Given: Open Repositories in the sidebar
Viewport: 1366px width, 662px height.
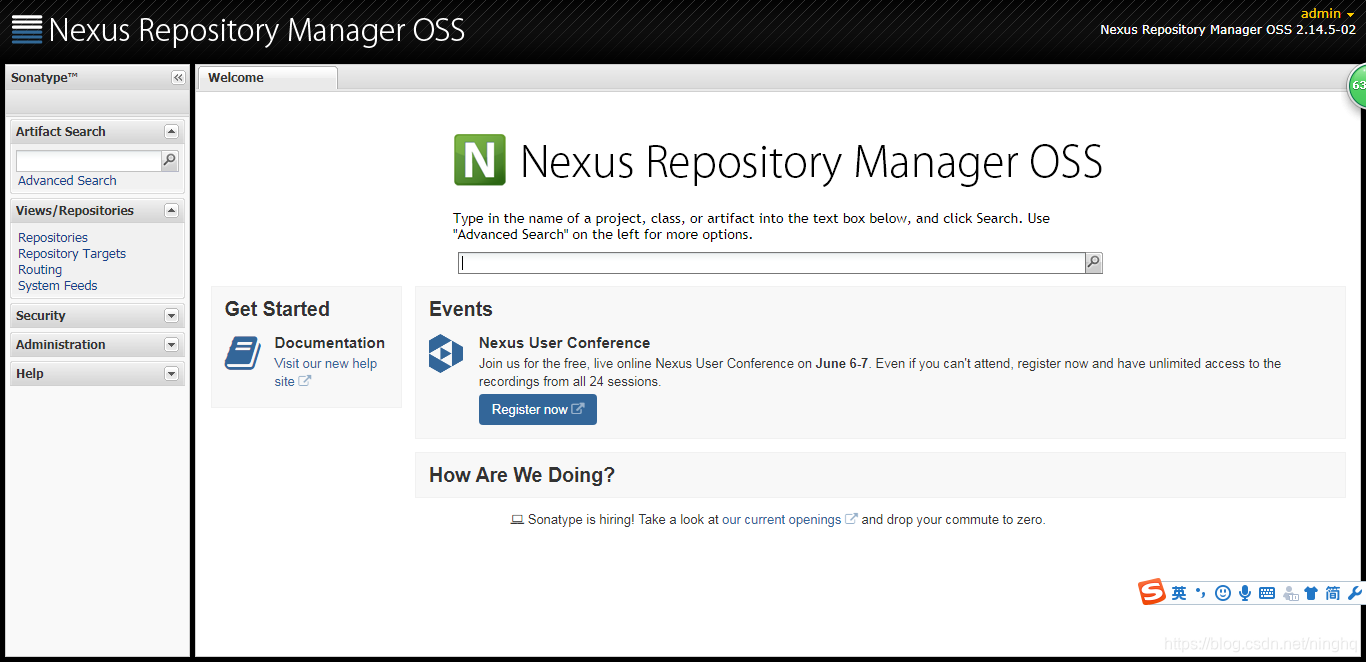Looking at the screenshot, I should tap(53, 238).
